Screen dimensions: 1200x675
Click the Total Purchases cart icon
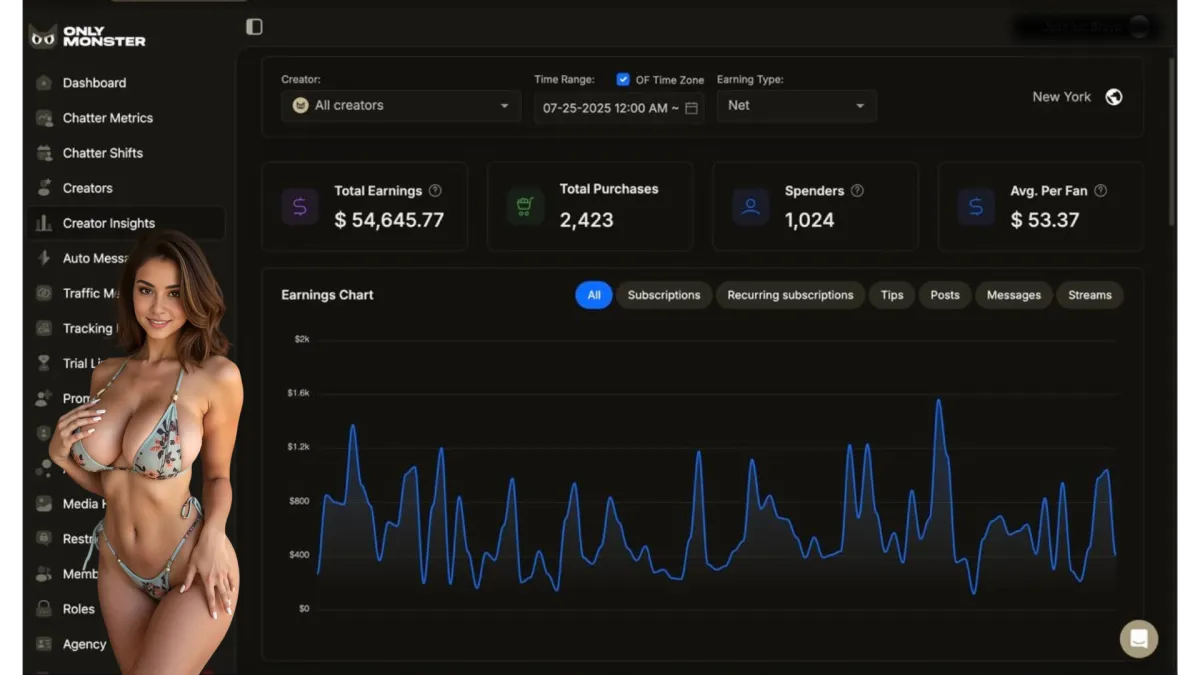[524, 207]
